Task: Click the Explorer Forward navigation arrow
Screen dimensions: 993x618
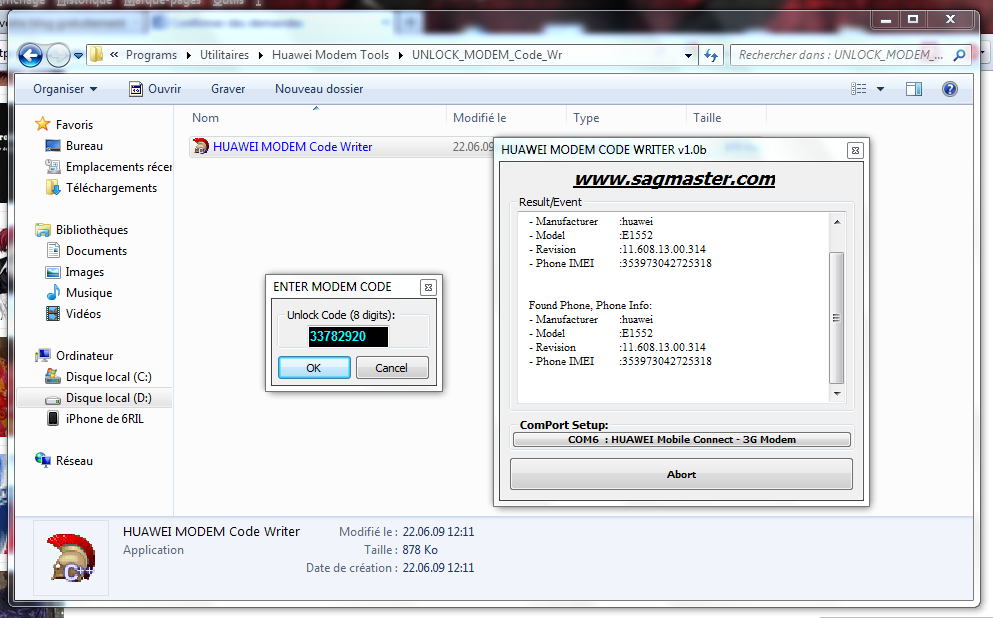Action: click(59, 55)
